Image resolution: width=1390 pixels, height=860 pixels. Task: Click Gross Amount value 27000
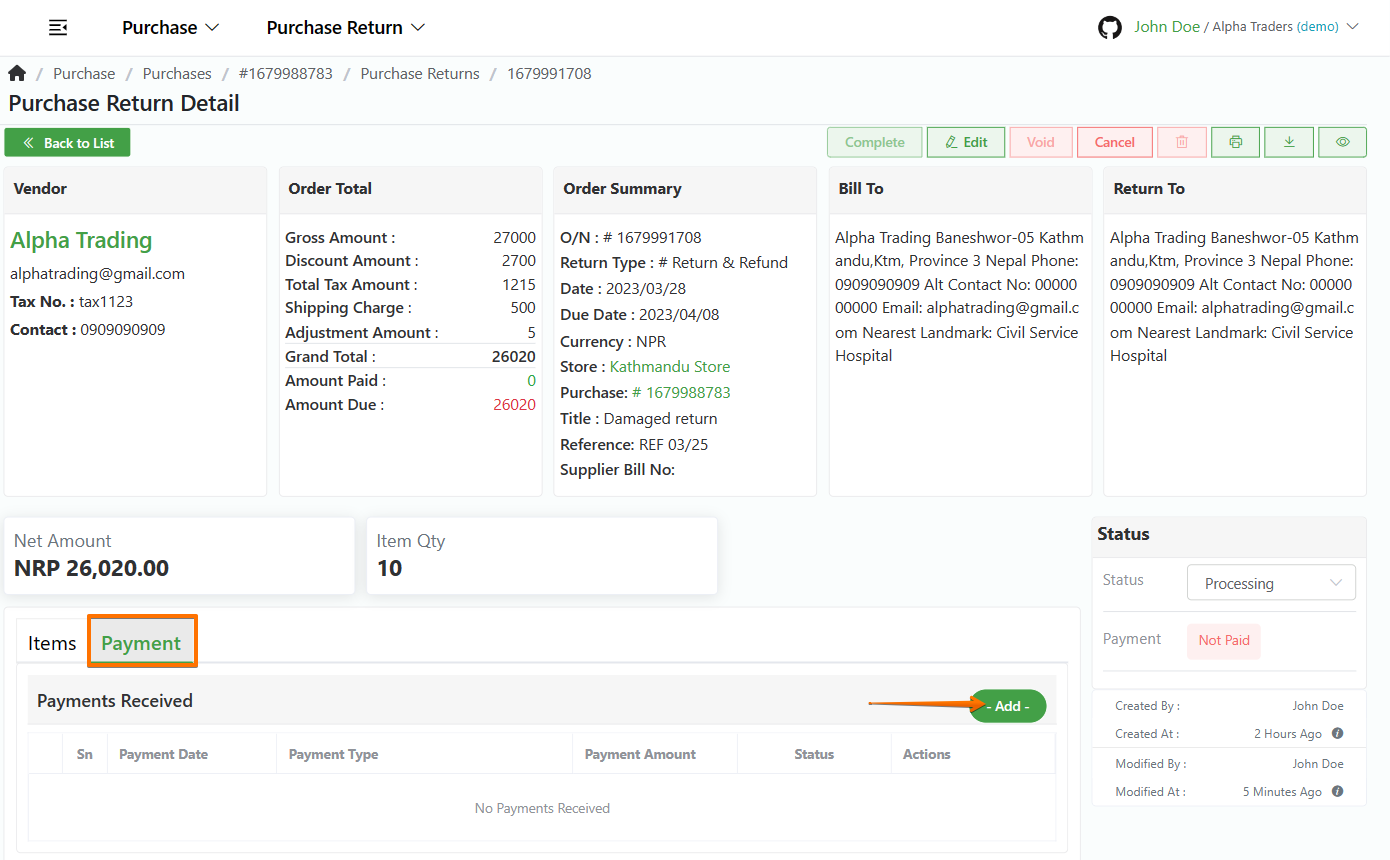tap(514, 237)
